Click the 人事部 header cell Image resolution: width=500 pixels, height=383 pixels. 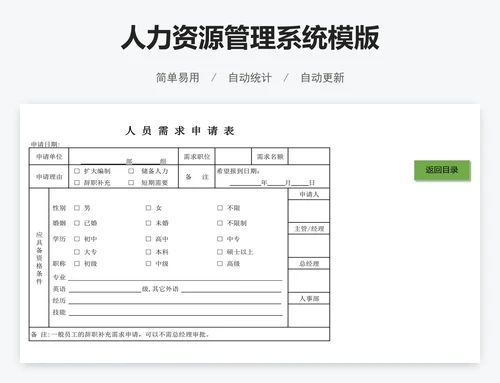click(x=309, y=298)
